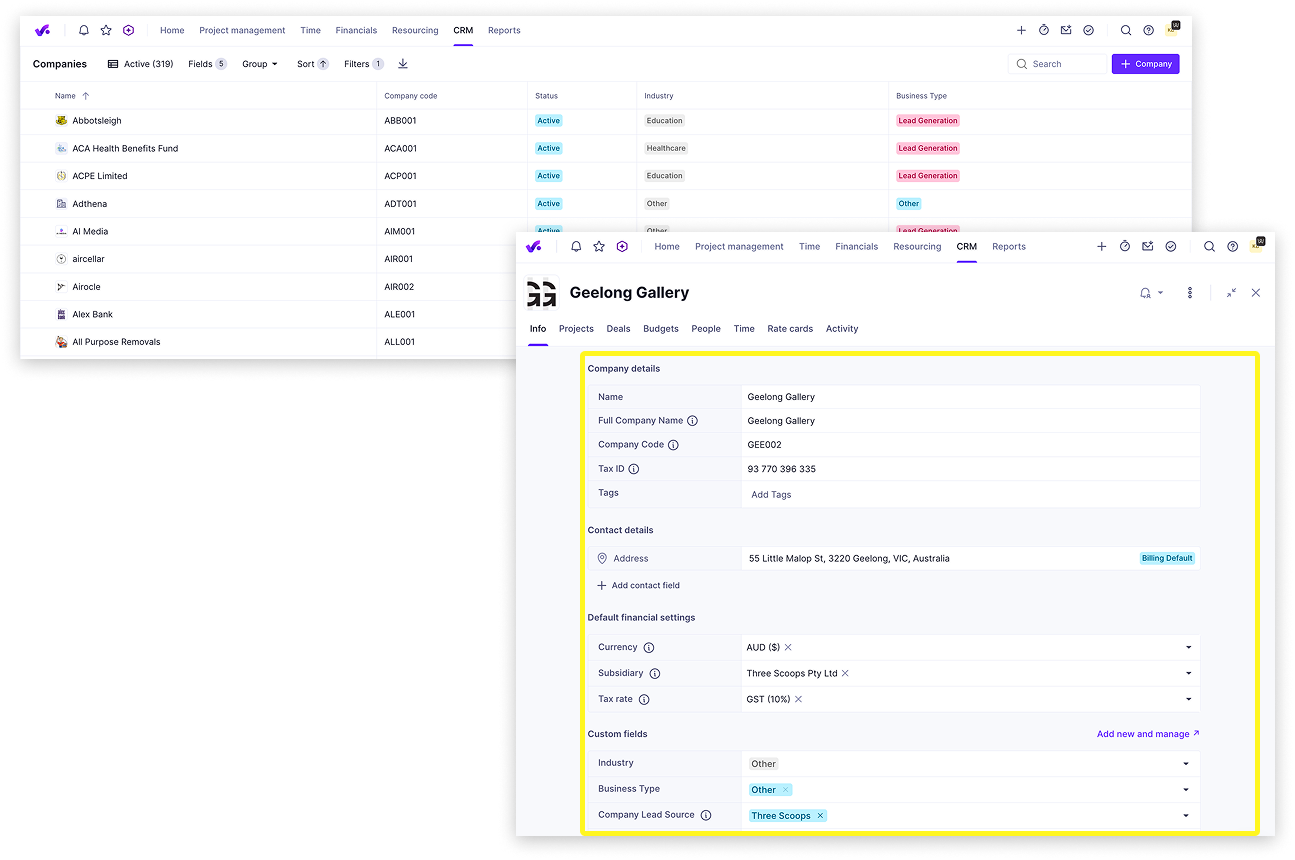Open search magnifier in Geelong Gallery window

click(1209, 246)
